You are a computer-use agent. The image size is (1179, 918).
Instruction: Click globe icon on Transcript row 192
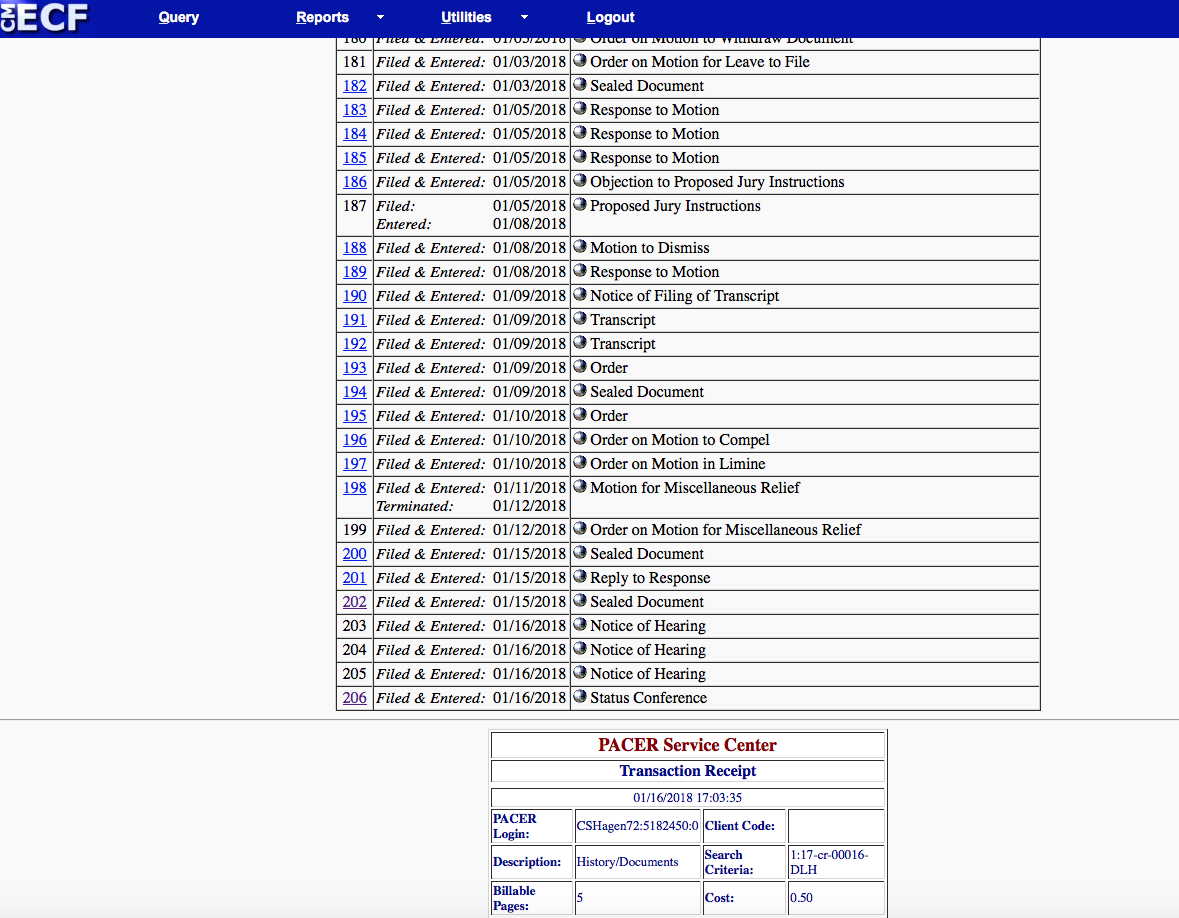coord(580,343)
